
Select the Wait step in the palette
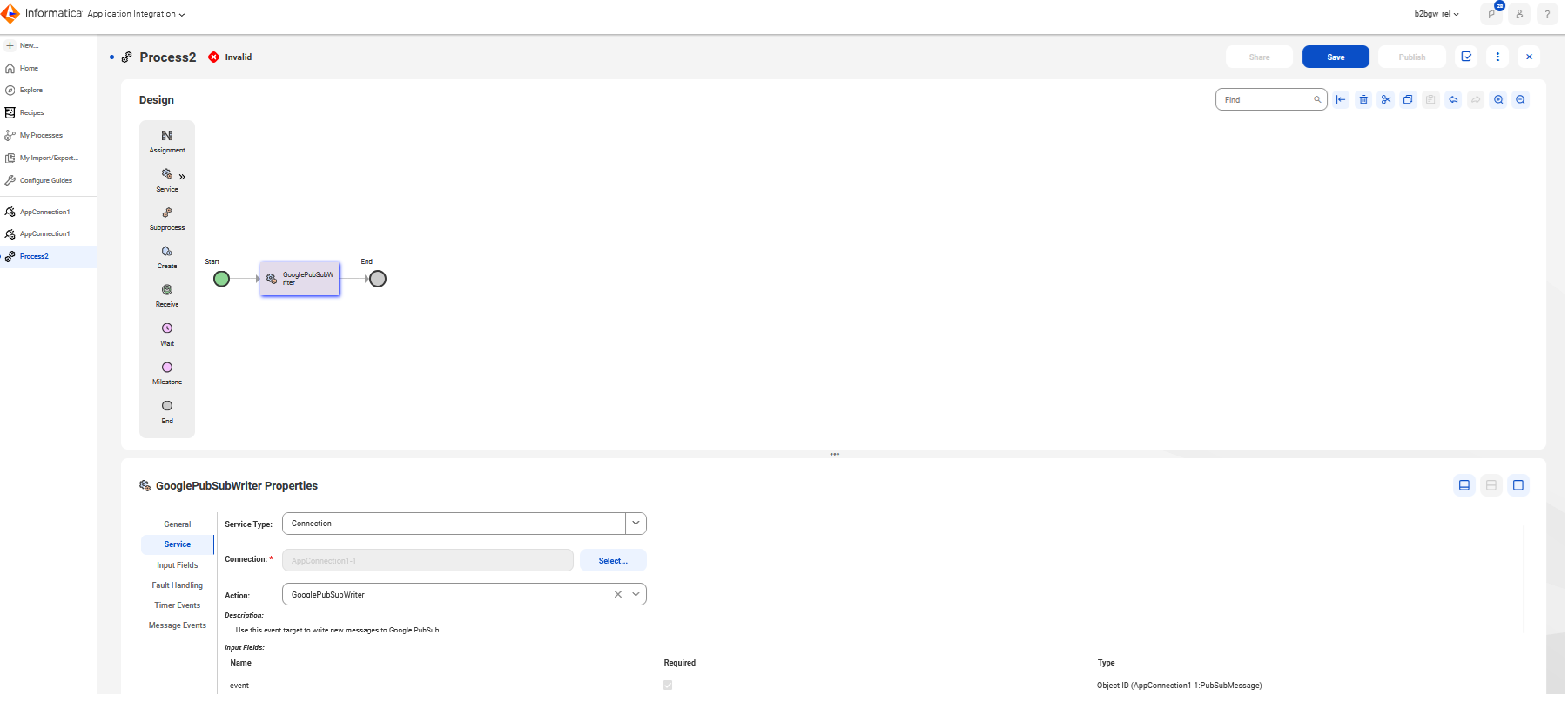pos(167,334)
